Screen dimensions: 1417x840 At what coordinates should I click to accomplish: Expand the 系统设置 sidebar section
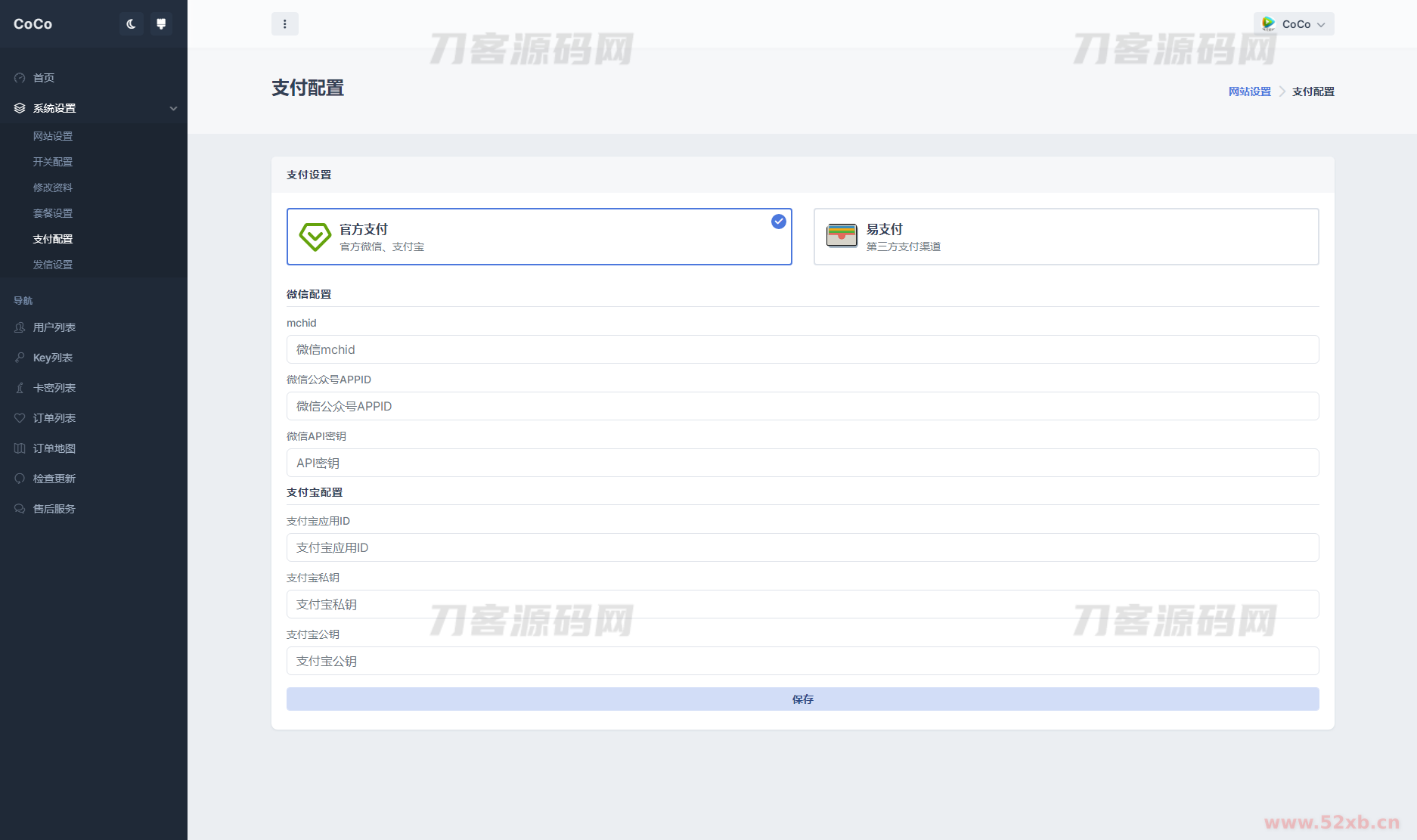point(54,108)
